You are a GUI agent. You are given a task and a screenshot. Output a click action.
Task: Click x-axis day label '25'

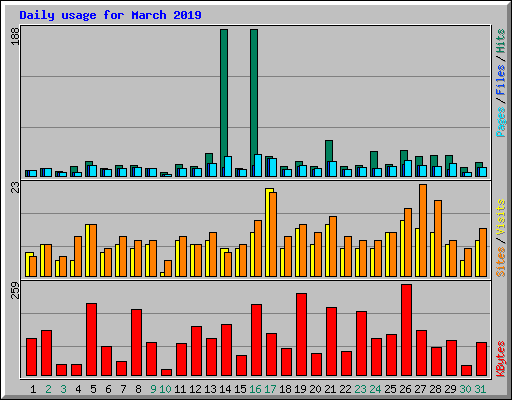point(390,389)
